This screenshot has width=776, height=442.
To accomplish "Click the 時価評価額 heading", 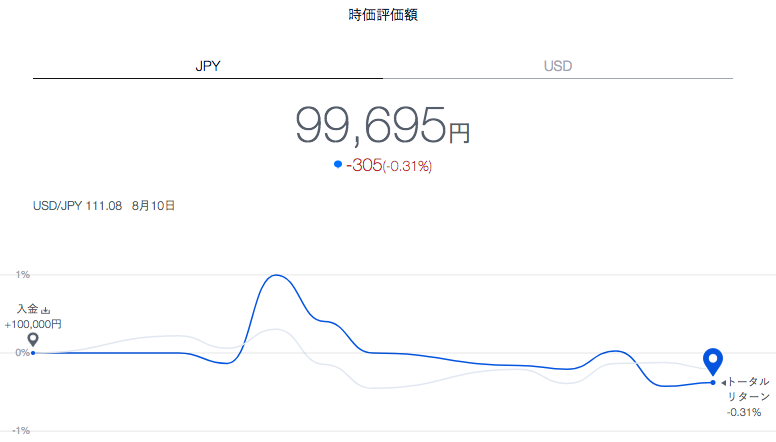I will coord(383,15).
